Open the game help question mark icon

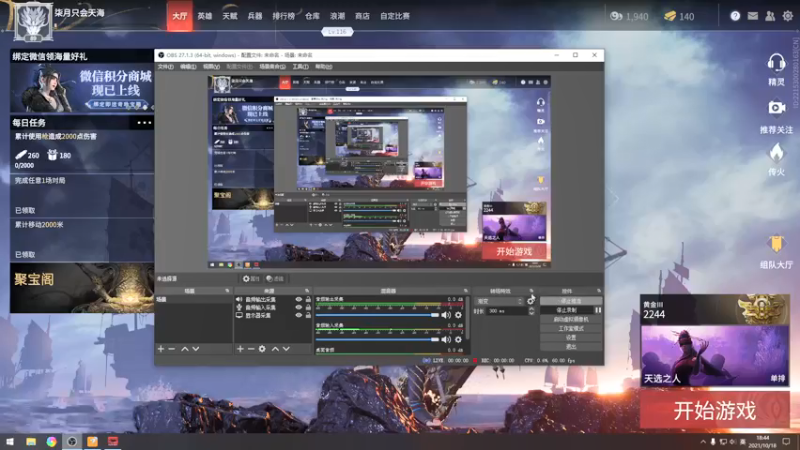(735, 16)
